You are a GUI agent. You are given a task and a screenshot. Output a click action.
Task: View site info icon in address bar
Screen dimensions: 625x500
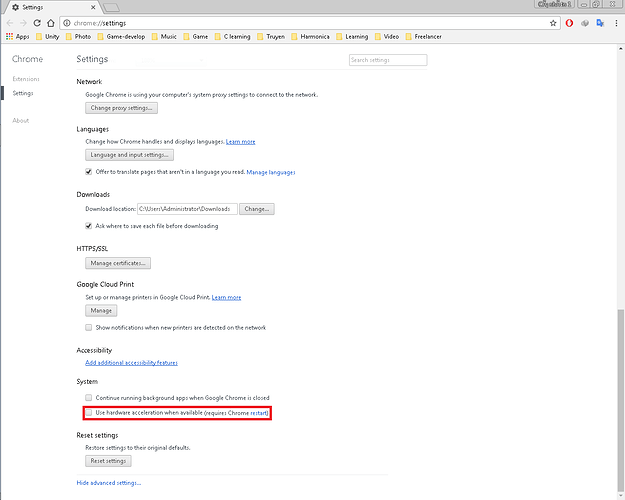tap(67, 23)
